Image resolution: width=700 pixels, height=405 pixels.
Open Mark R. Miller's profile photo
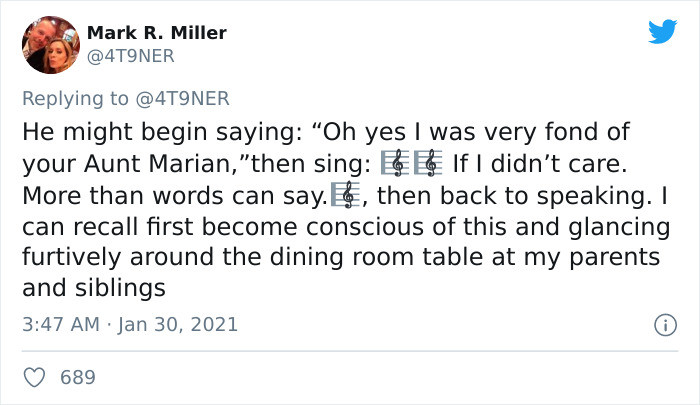pos(51,45)
